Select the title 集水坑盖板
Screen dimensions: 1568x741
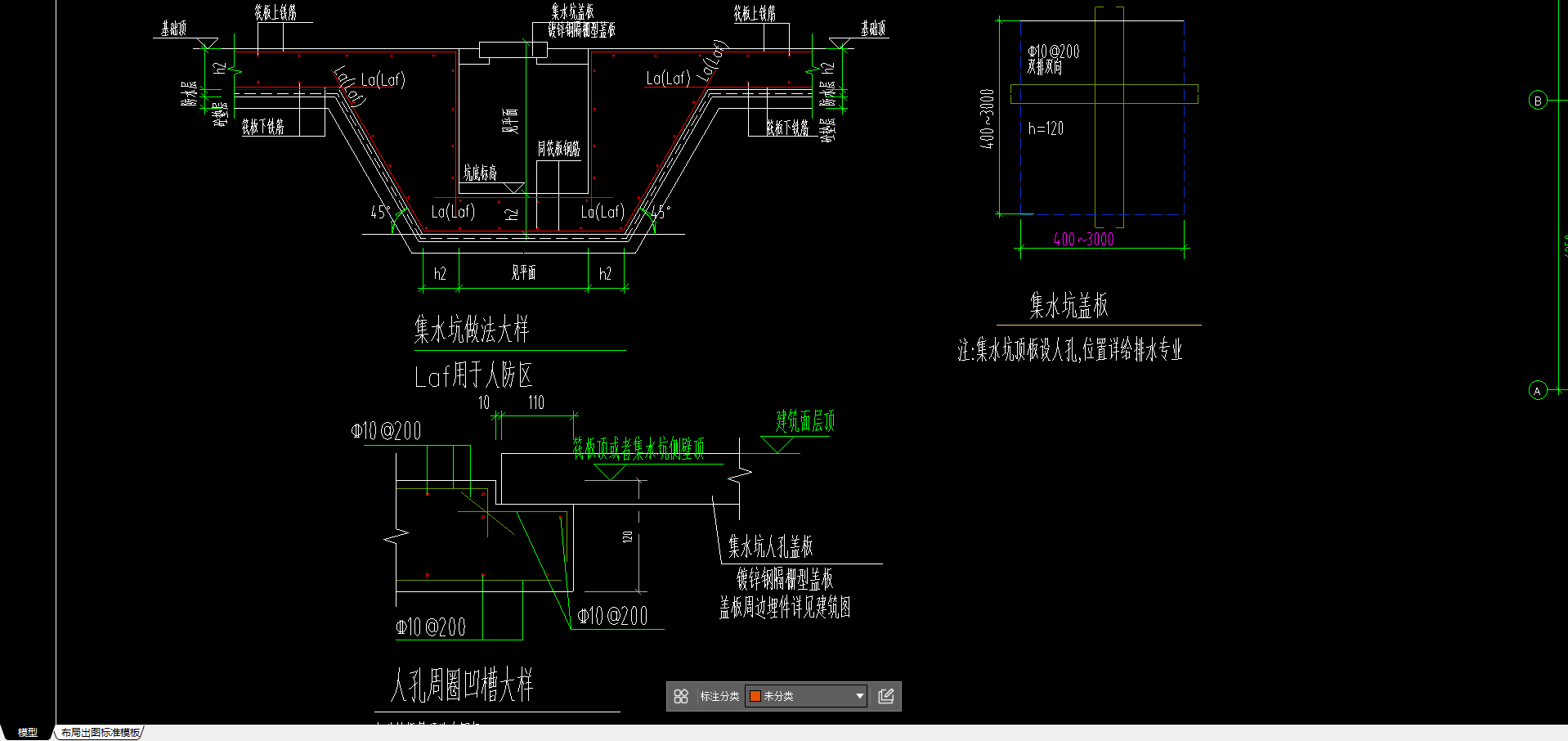(x=1068, y=305)
